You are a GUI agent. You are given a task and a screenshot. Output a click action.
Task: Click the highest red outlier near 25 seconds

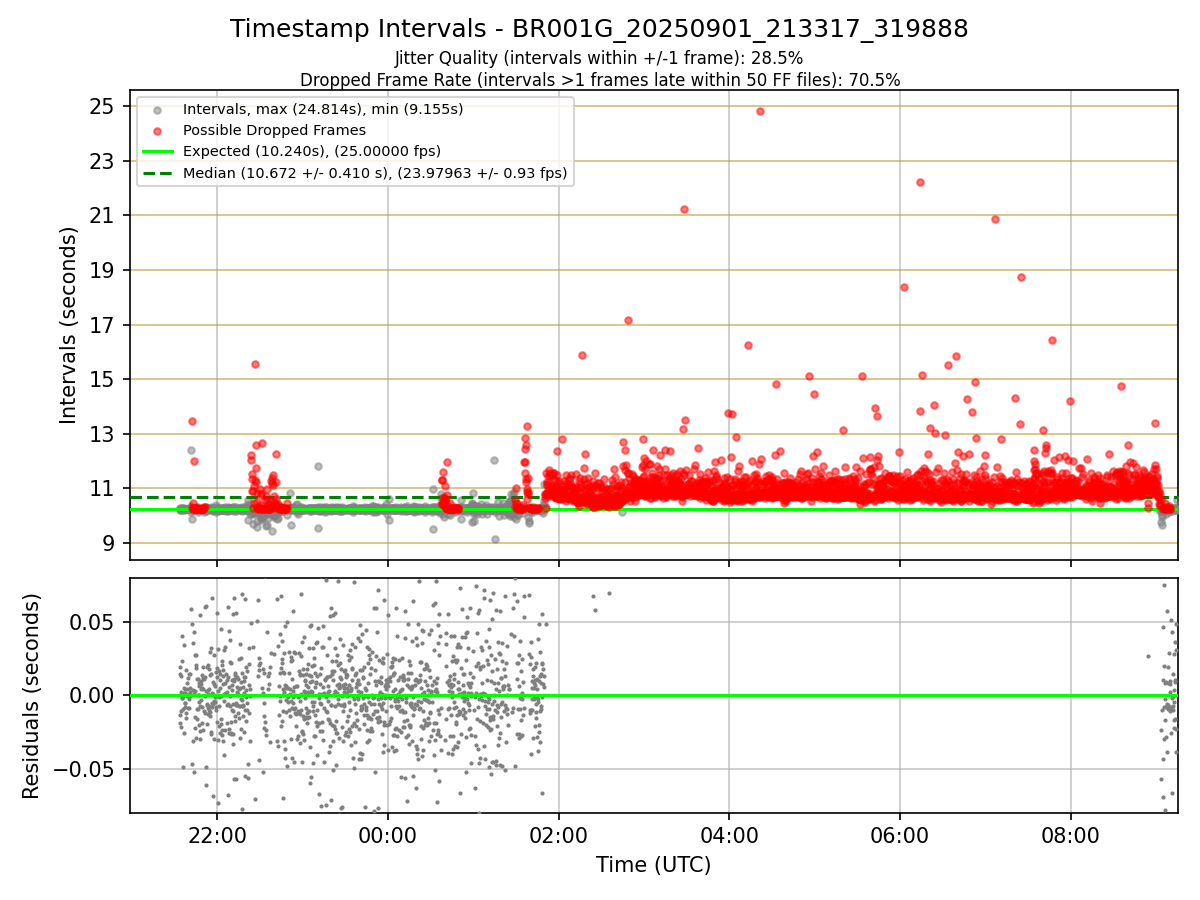point(760,111)
